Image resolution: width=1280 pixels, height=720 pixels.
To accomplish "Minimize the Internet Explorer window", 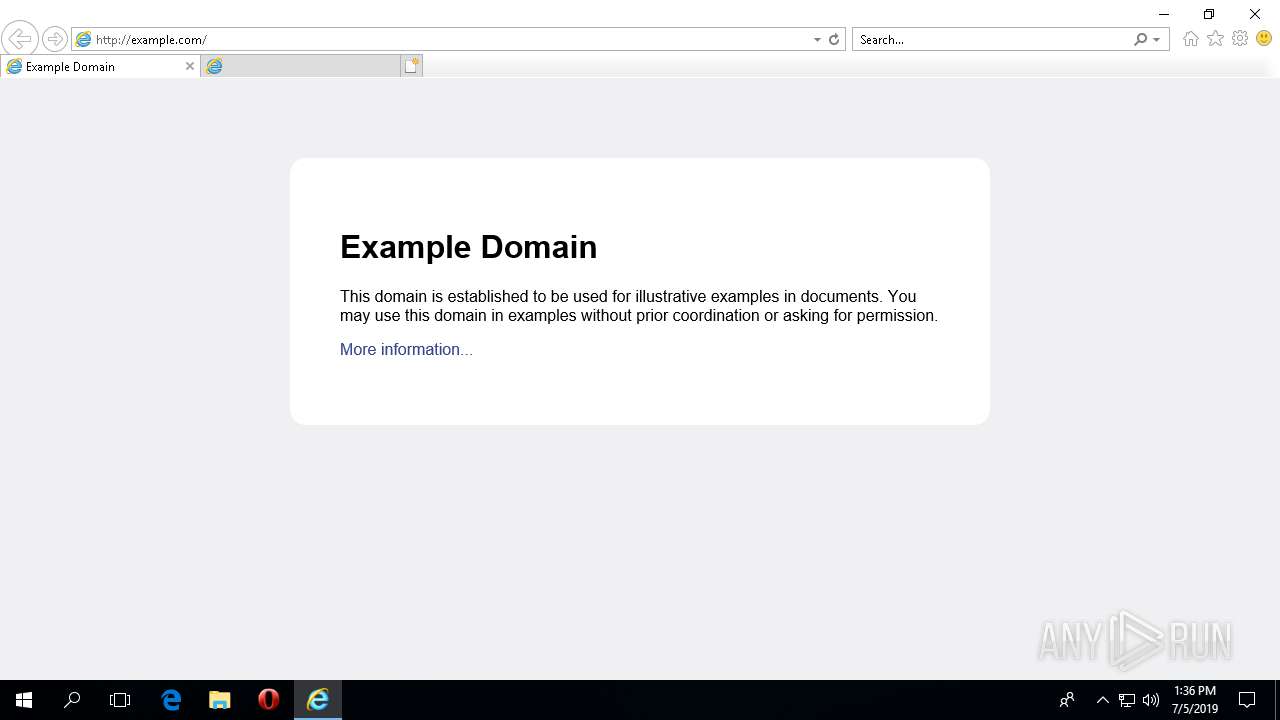I will pyautogui.click(x=1164, y=14).
